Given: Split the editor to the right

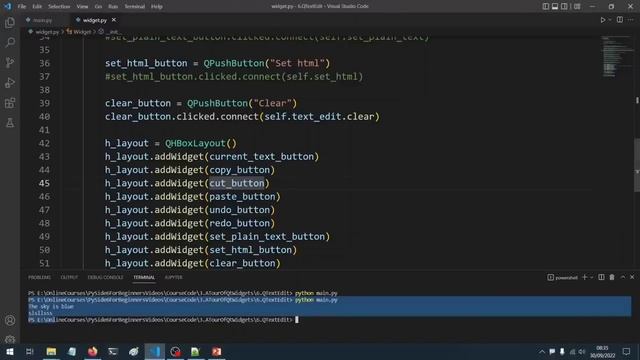Looking at the screenshot, I should click(620, 20).
